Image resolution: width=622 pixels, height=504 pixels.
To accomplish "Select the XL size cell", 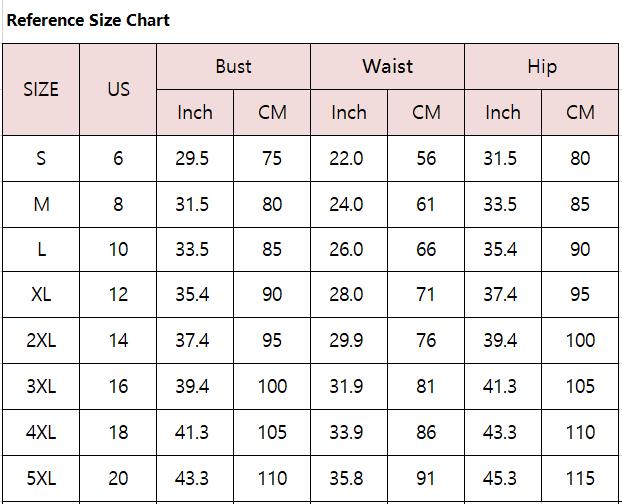I will tap(41, 294).
